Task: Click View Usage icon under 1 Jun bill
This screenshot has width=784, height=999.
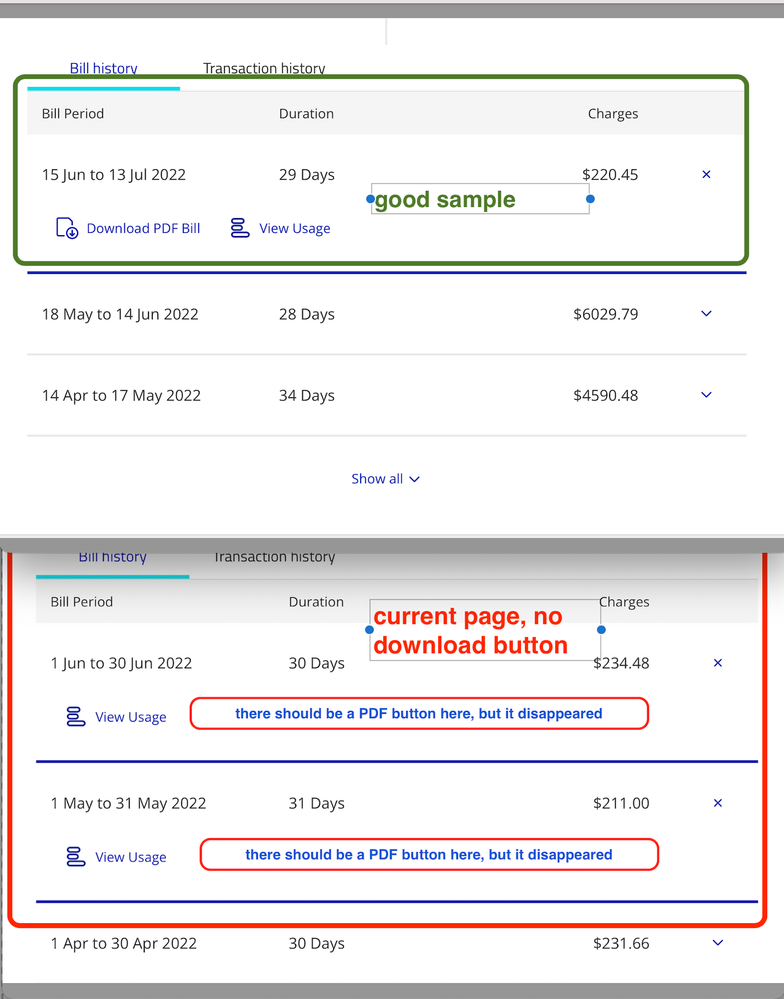Action: (x=75, y=717)
